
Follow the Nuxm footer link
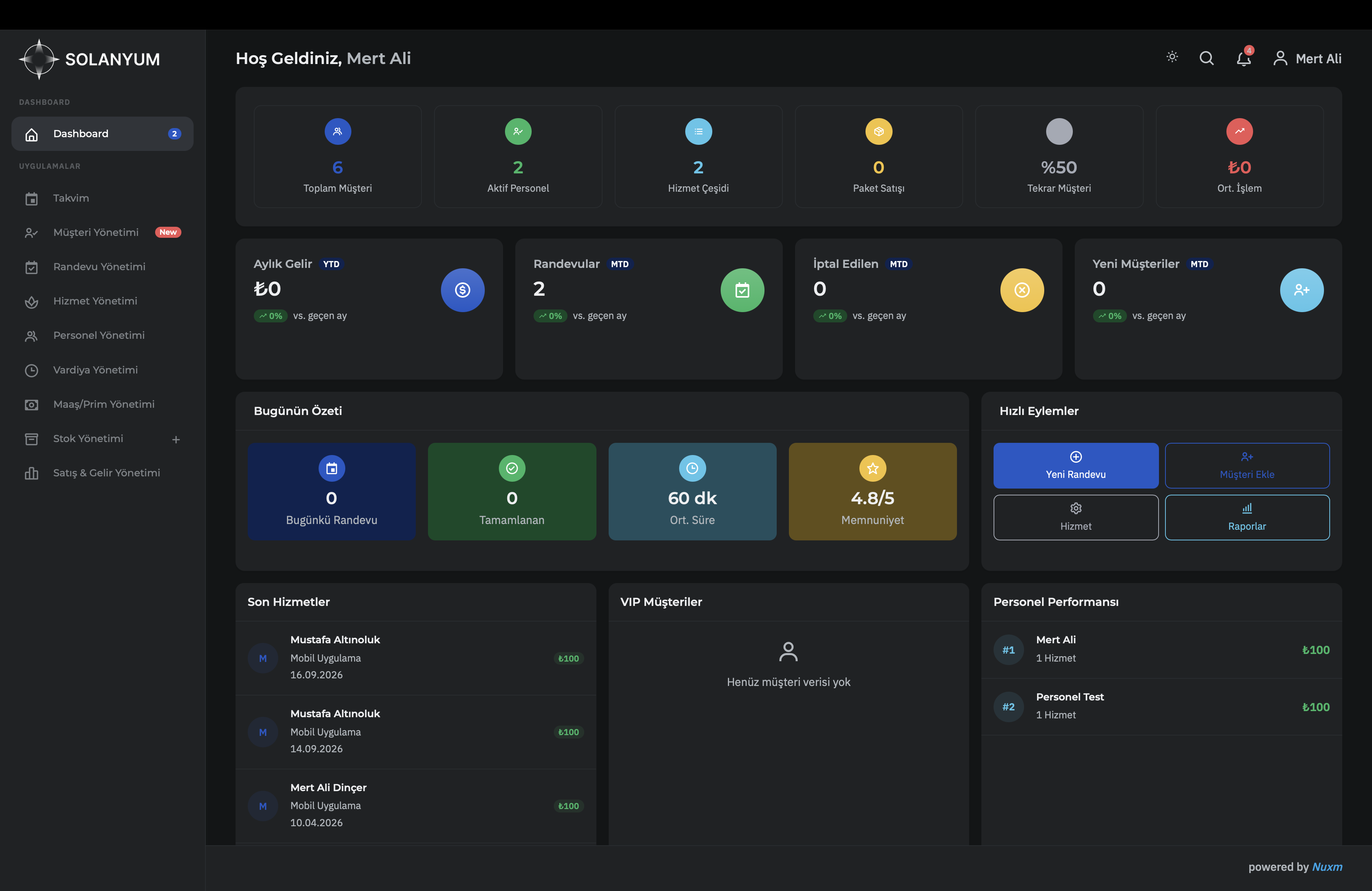(x=1327, y=867)
